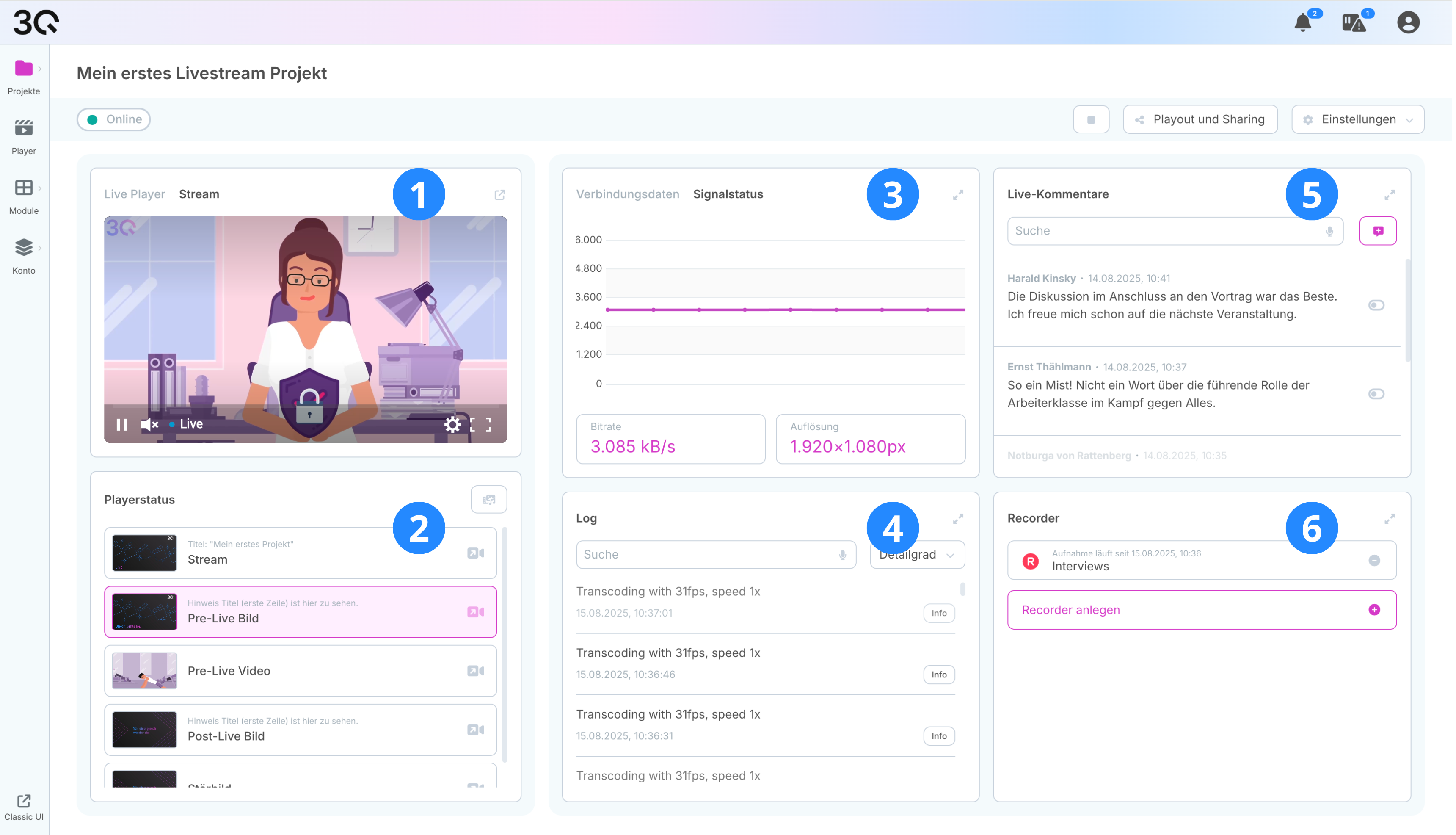The image size is (1456, 835).
Task: Activate the Pre-Live Video player status
Action: pos(476,672)
